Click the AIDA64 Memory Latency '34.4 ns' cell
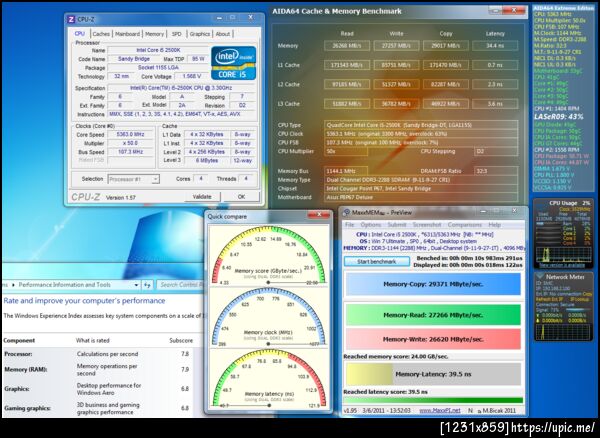 click(495, 46)
